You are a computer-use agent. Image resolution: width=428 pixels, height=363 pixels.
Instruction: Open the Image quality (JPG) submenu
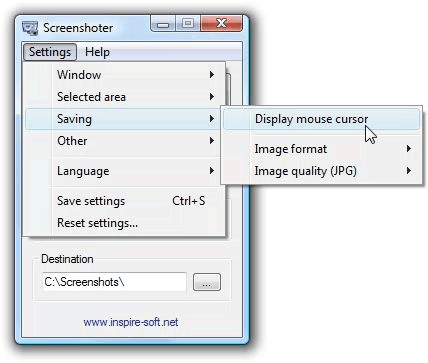point(321,171)
